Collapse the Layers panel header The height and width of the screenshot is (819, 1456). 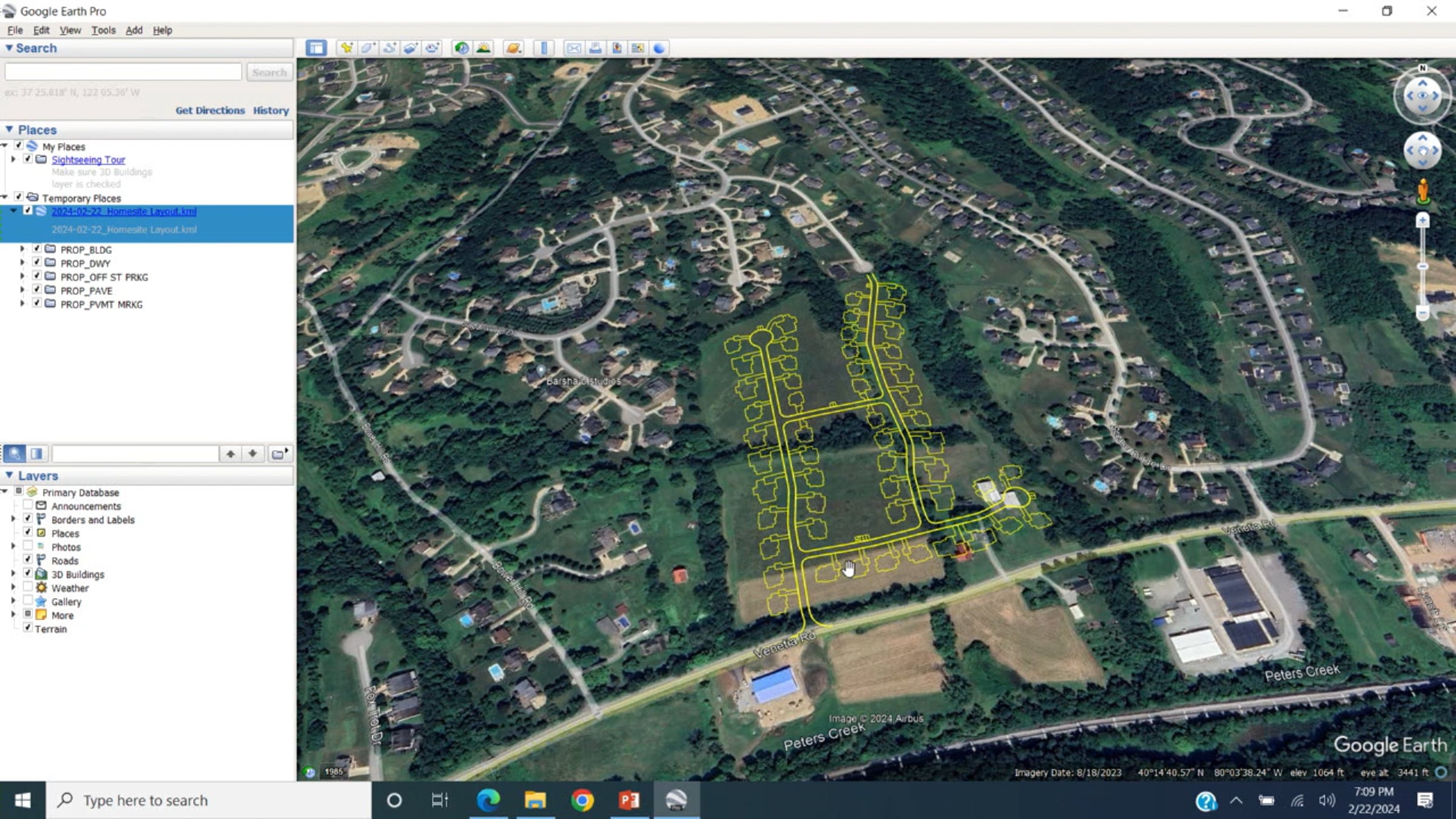[x=9, y=476]
